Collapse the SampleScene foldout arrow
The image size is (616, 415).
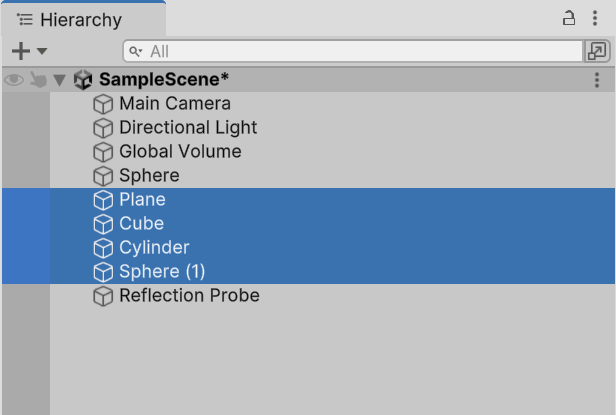(x=60, y=80)
